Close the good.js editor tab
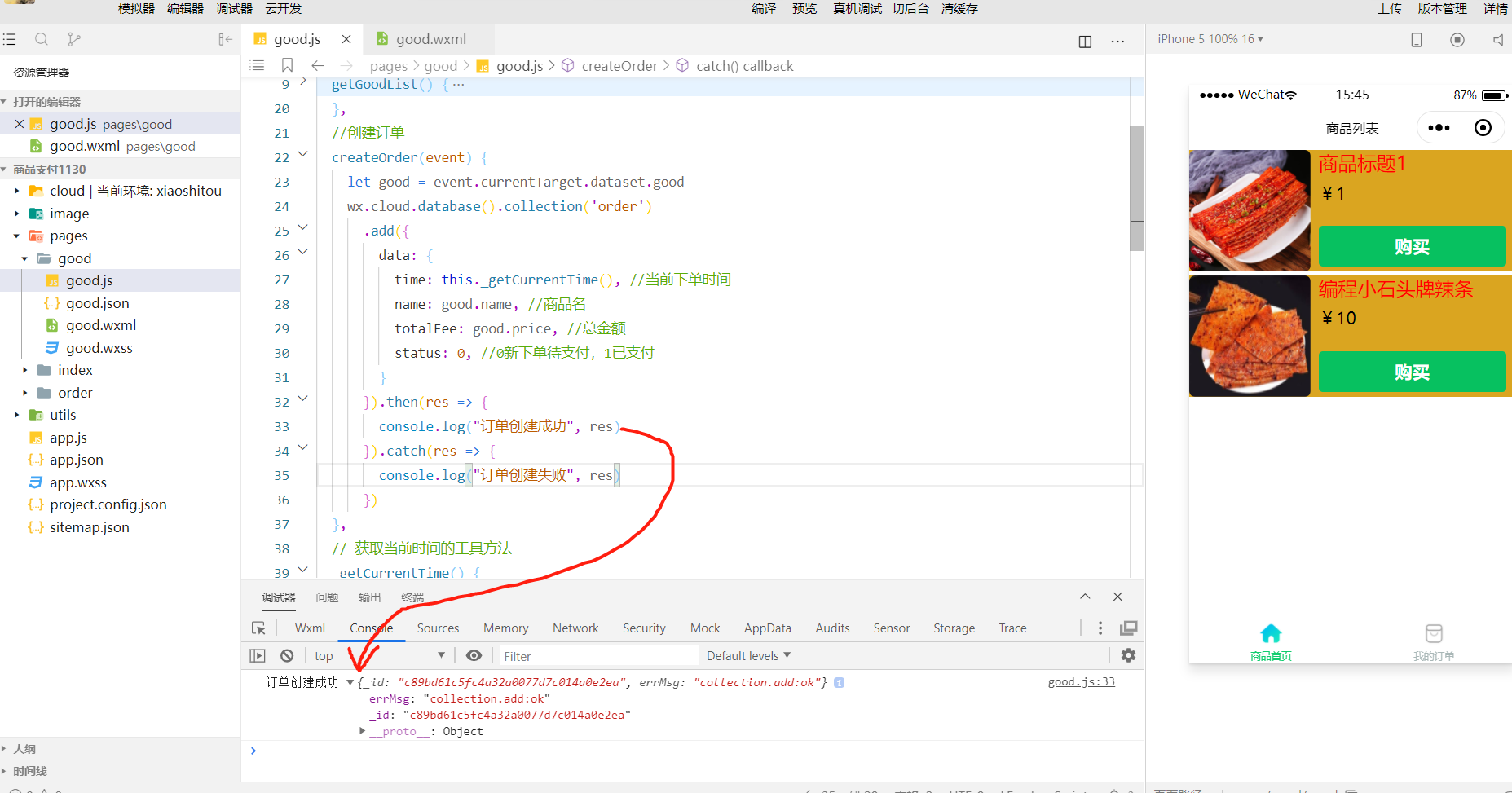Screen dimensions: 1512x793 [346, 39]
